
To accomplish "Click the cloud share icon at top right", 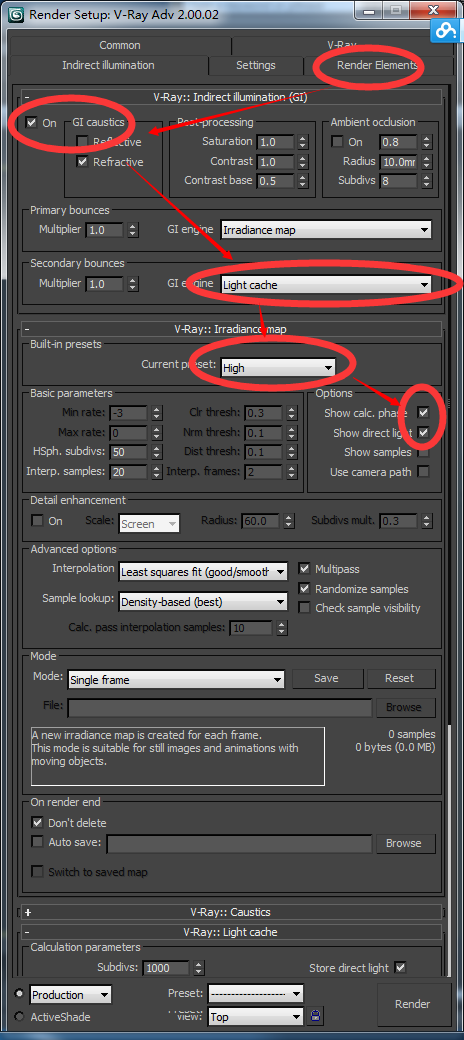I will [x=444, y=29].
